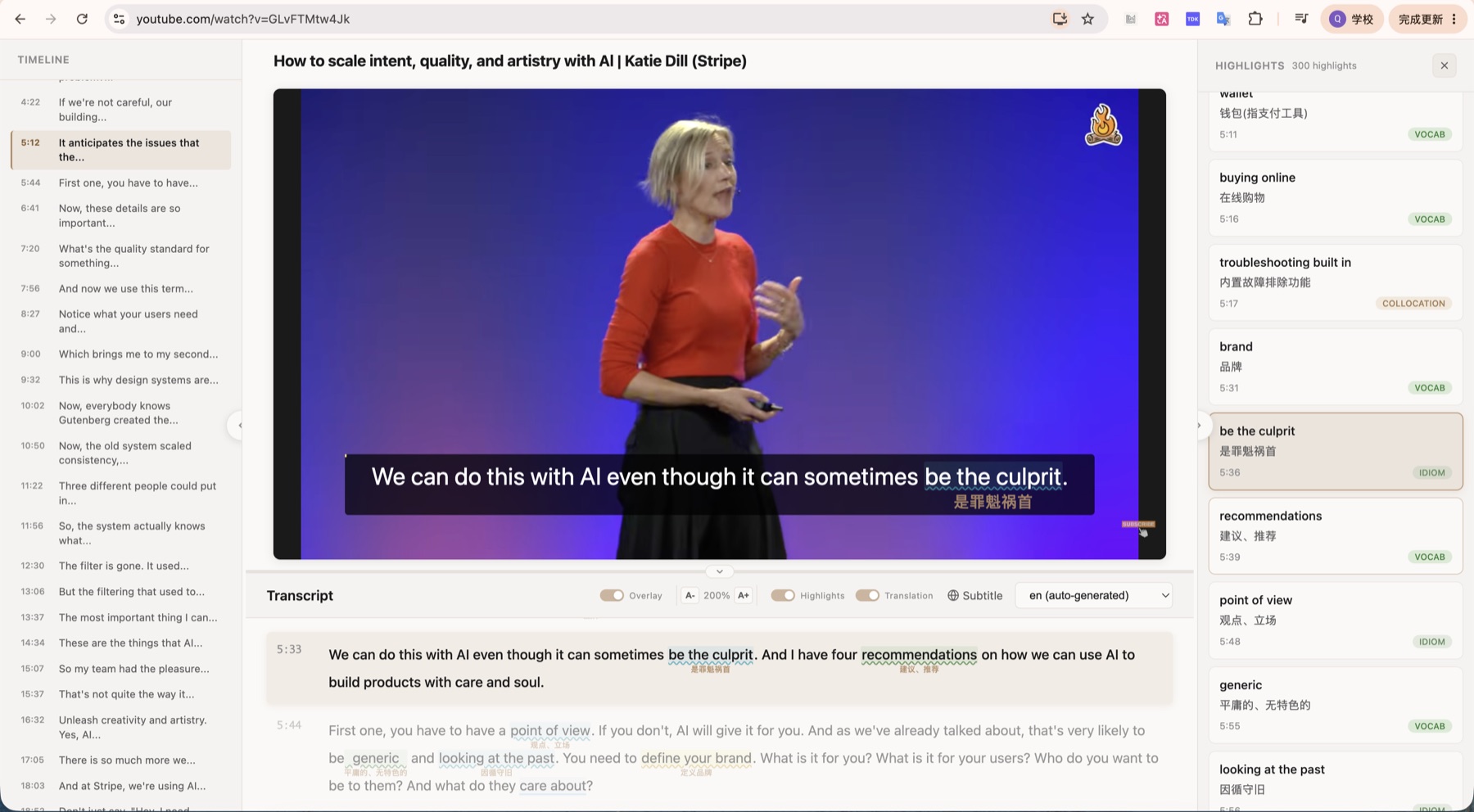Image resolution: width=1474 pixels, height=812 pixels.
Task: Select 'These are the things that AI' entry
Action: [121, 643]
